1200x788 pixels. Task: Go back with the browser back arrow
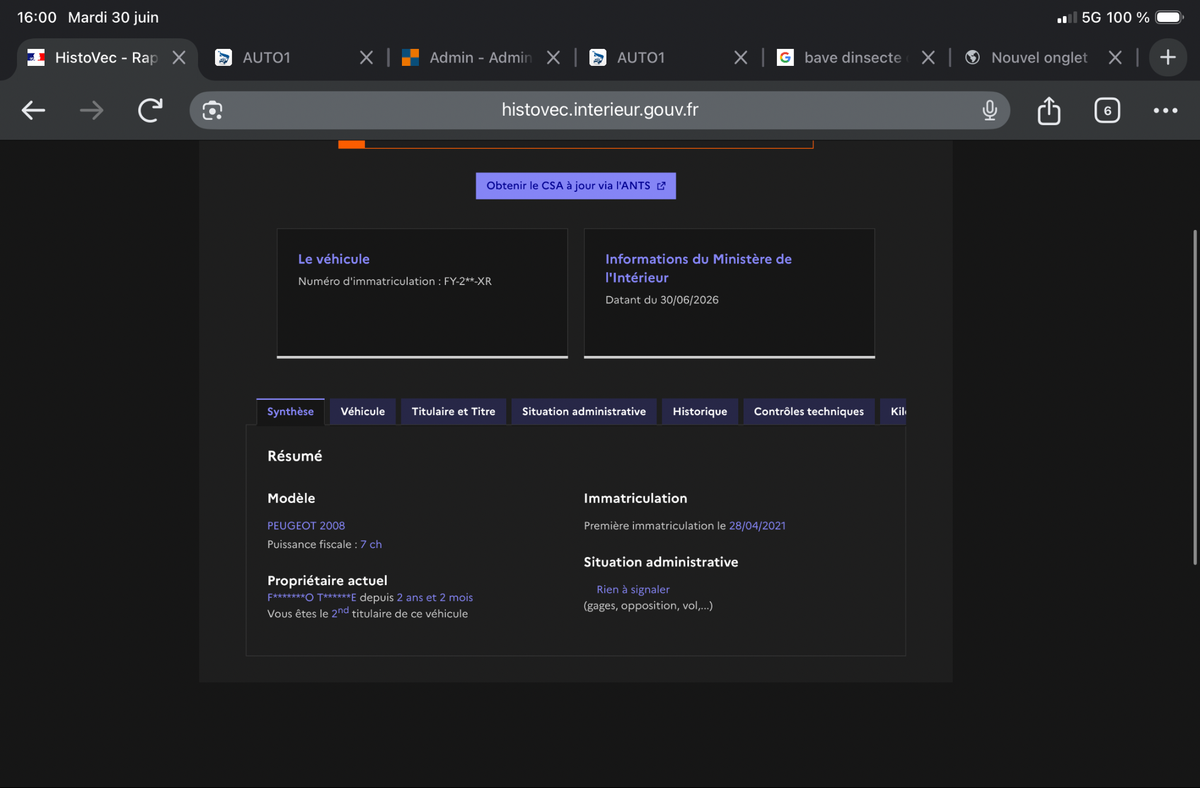coord(34,111)
